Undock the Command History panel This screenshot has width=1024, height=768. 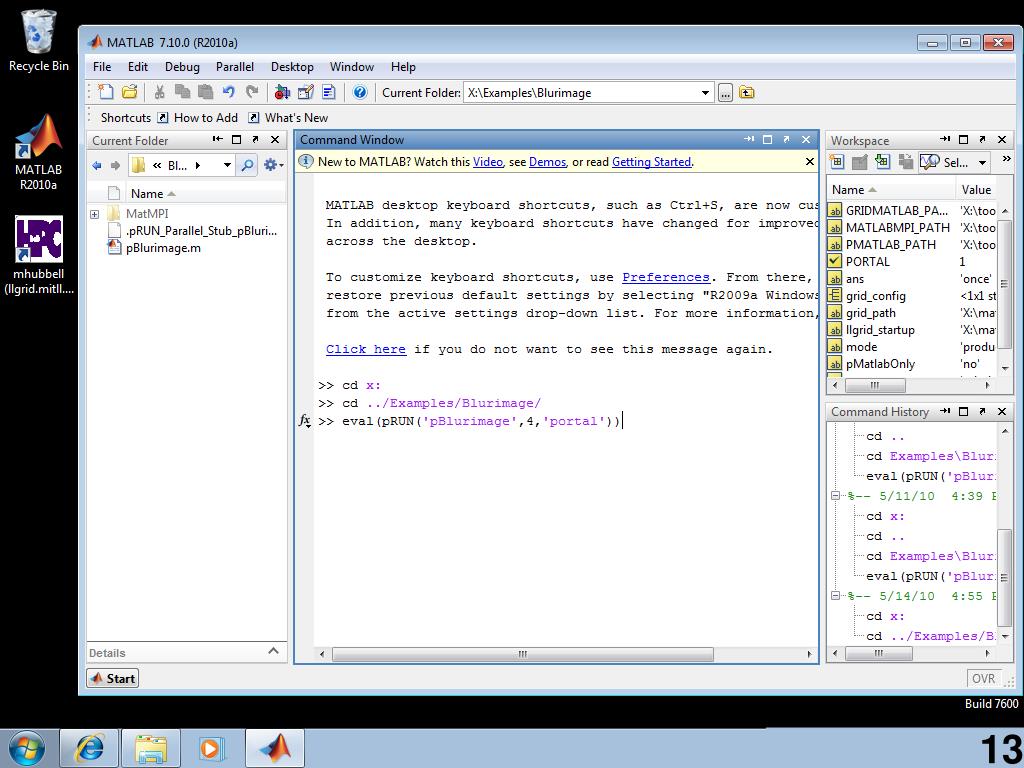point(982,411)
